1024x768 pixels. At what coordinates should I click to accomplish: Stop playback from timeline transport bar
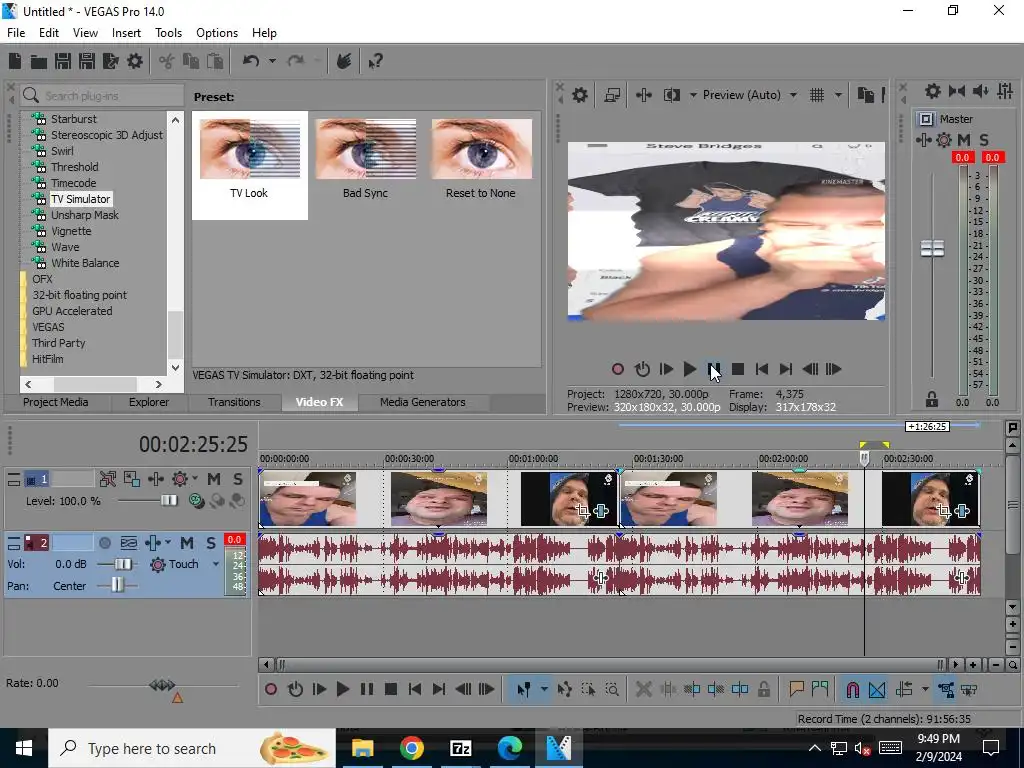pyautogui.click(x=391, y=689)
